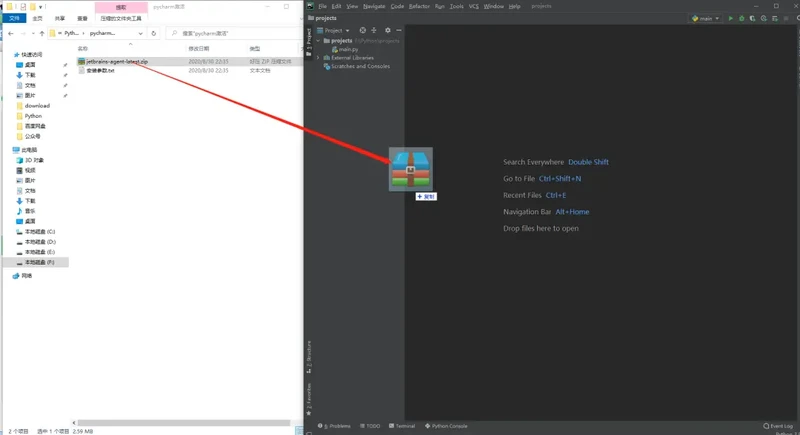This screenshot has height=435, width=800.
Task: Click the refresh button beside Explorer address bar
Action: coord(154,33)
